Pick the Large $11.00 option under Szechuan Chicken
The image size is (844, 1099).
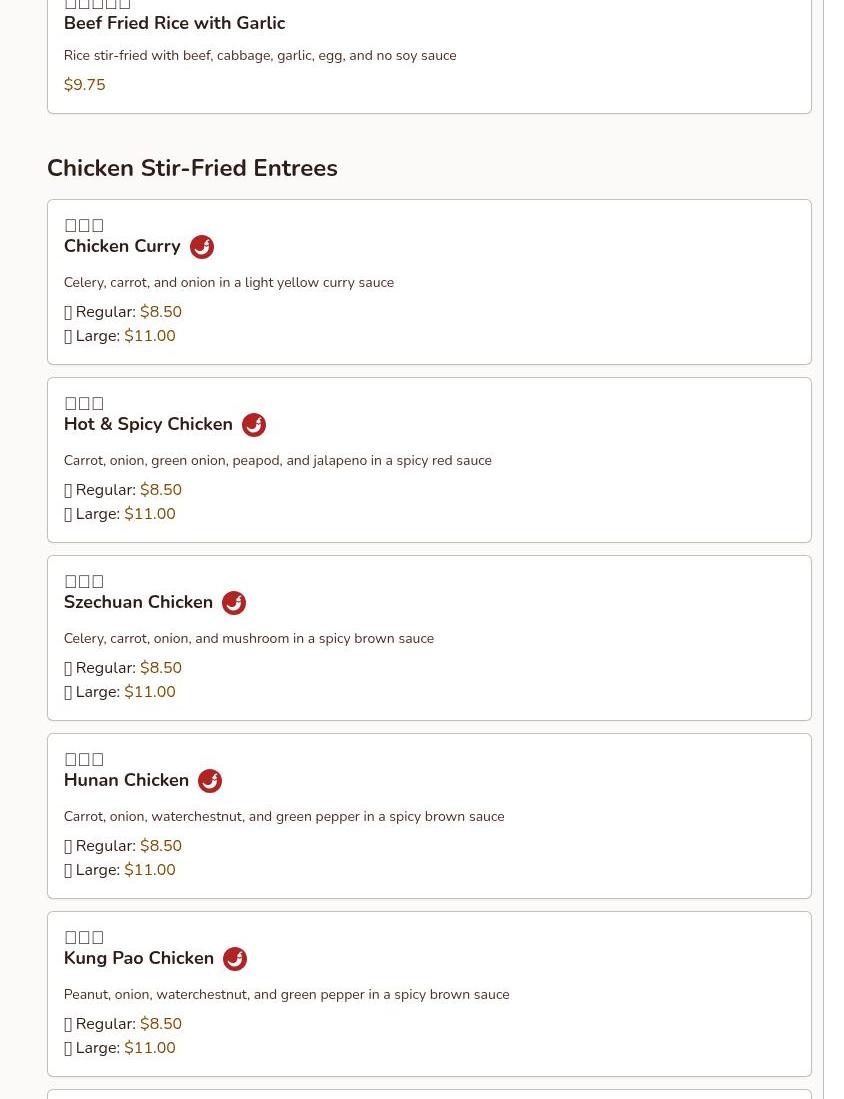(x=149, y=692)
